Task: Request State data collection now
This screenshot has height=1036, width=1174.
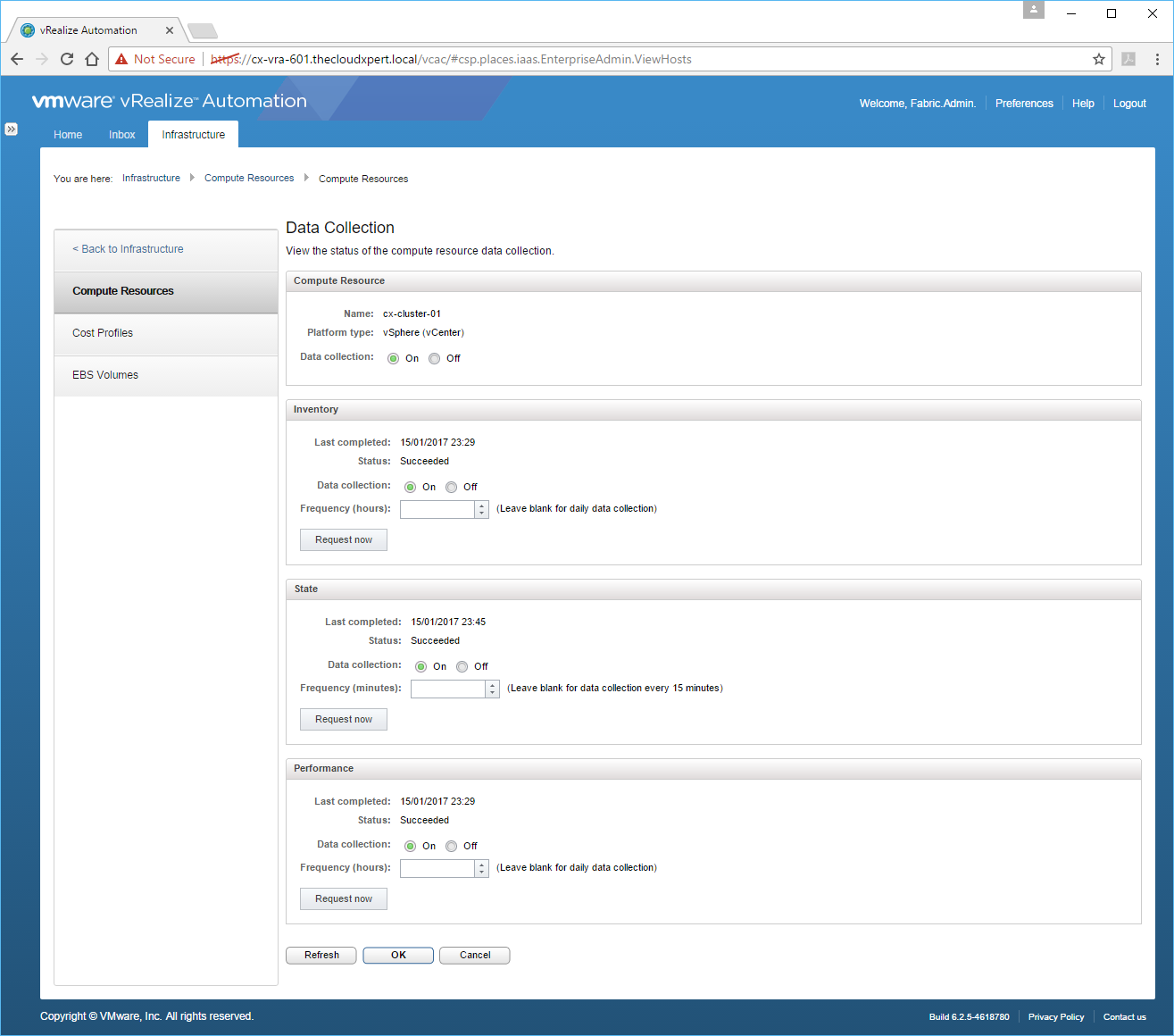Action: pyautogui.click(x=344, y=720)
